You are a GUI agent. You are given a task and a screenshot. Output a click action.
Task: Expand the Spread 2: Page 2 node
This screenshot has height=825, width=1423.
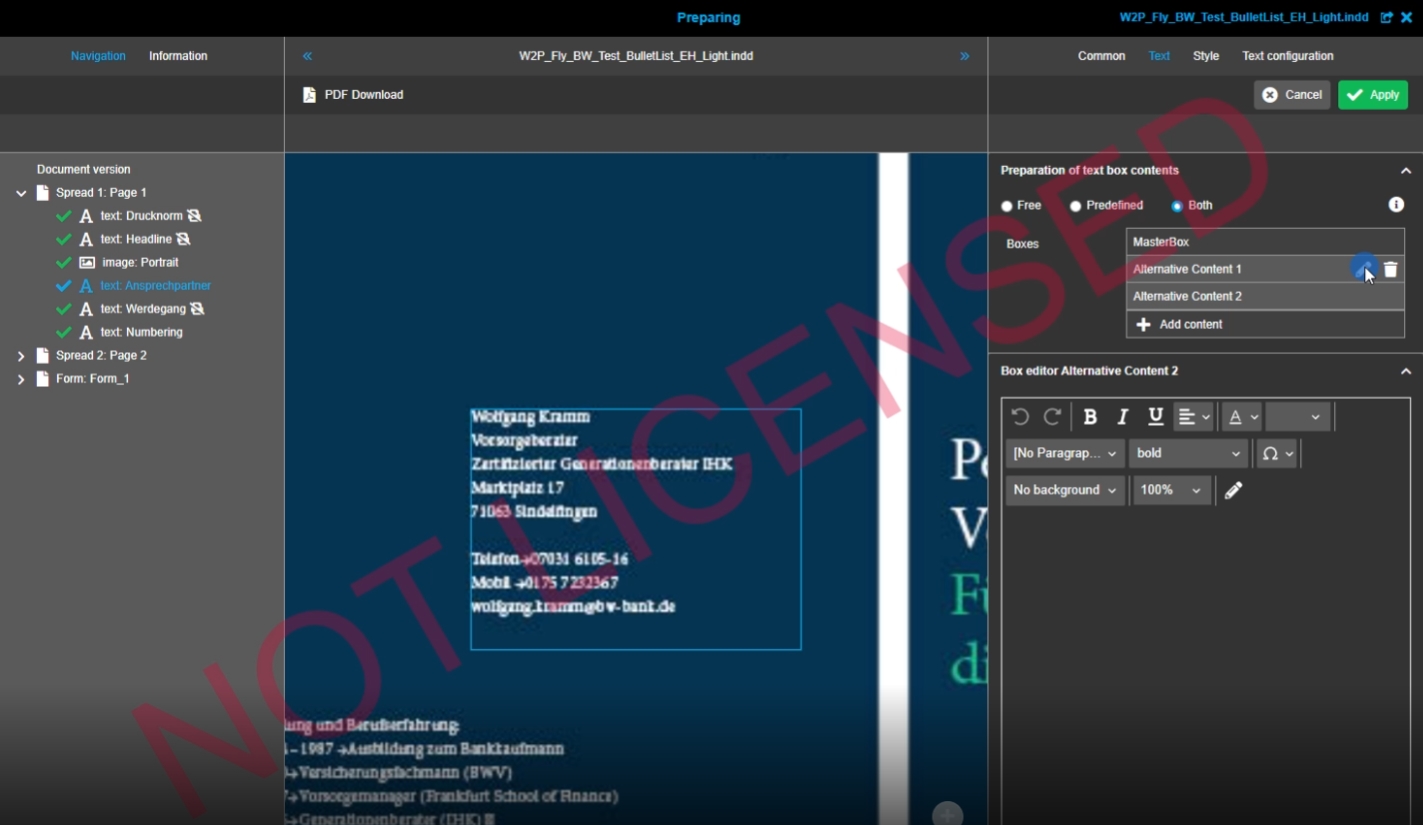pyautogui.click(x=21, y=356)
